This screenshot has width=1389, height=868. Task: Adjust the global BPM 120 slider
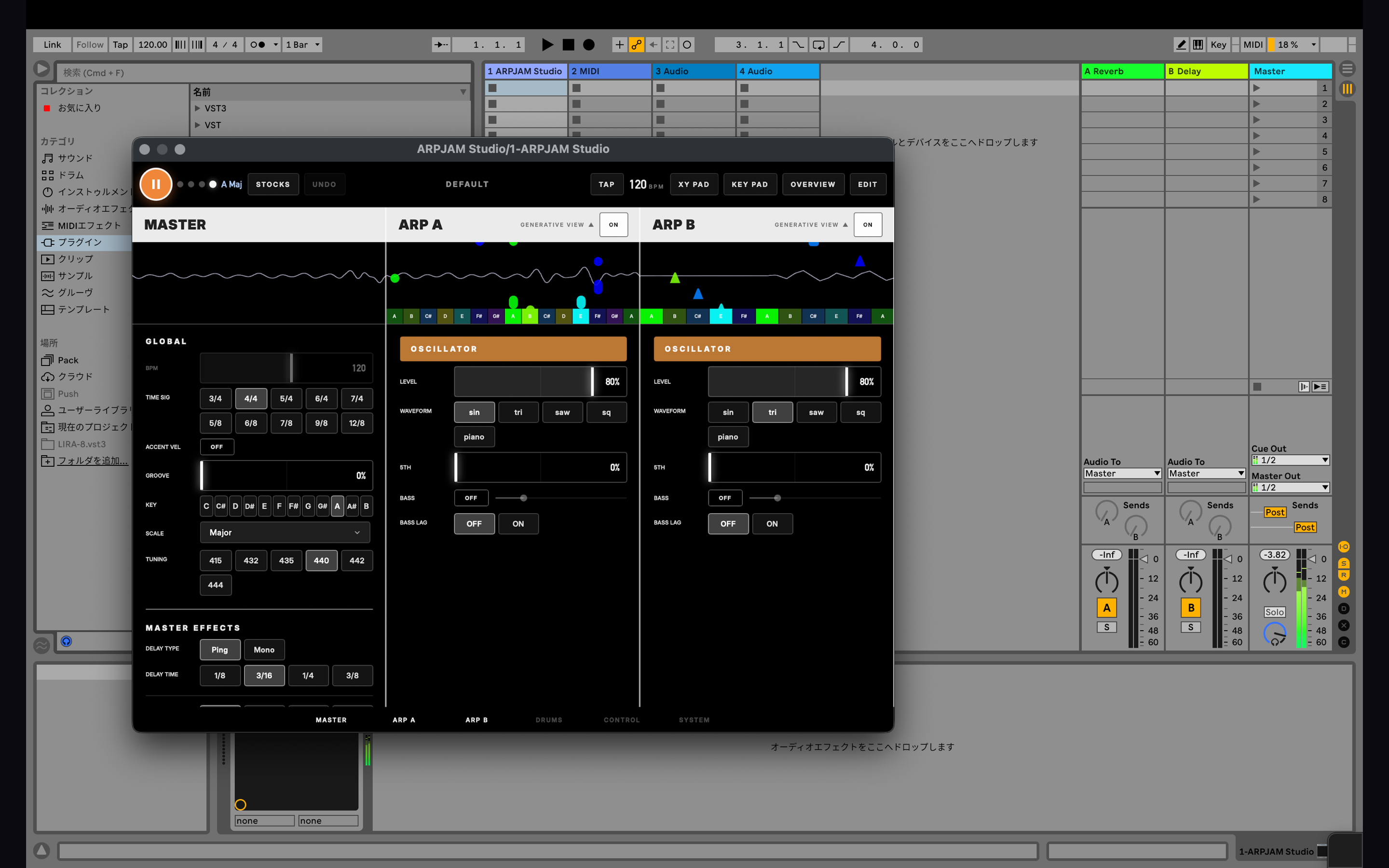[x=286, y=368]
